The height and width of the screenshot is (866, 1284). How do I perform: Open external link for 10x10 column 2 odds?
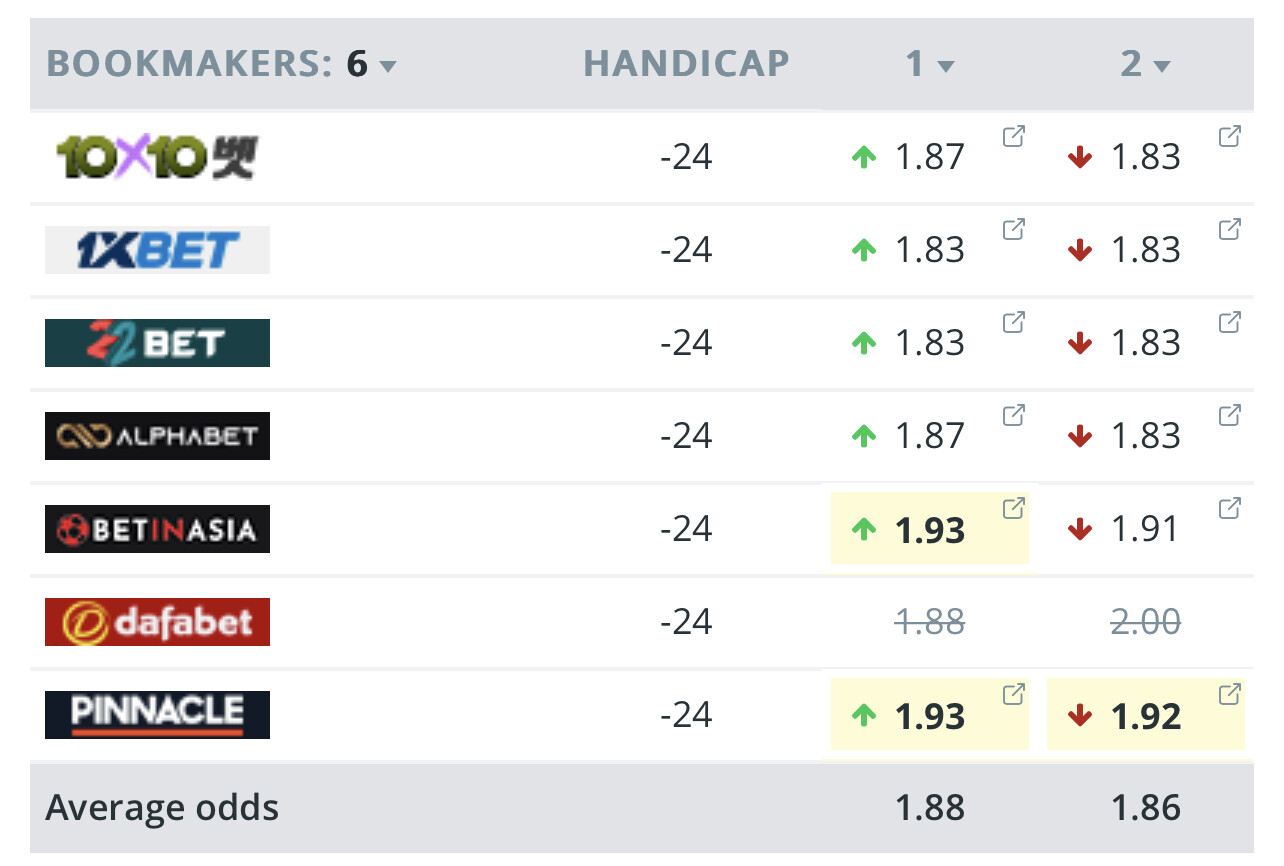(x=1229, y=137)
